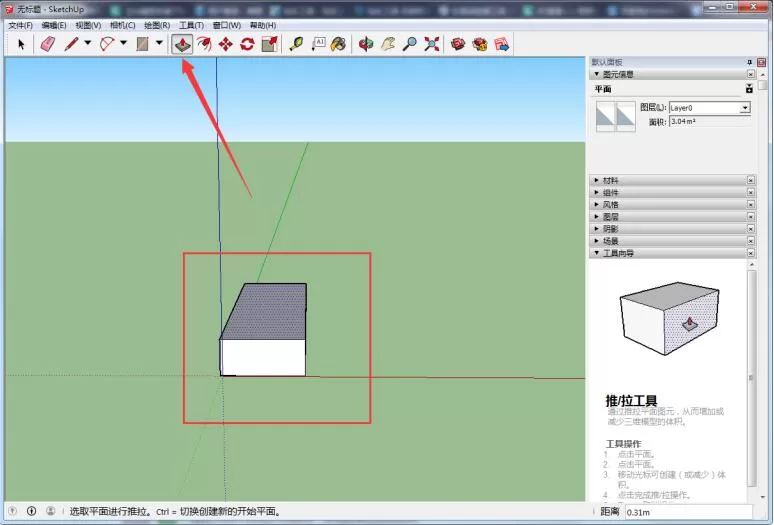Select the Scale tool

click(x=270, y=44)
